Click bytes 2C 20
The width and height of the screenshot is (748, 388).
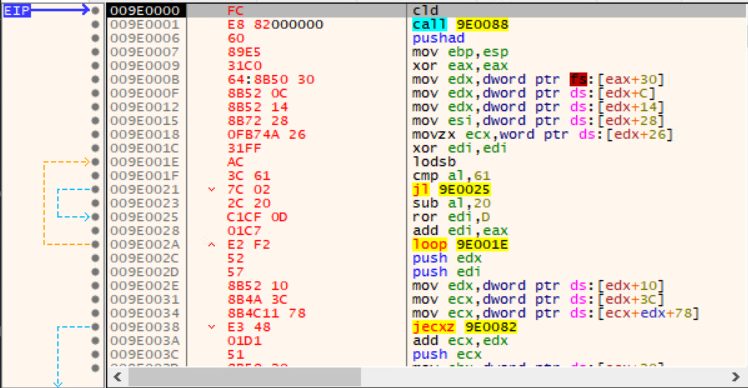tap(249, 203)
